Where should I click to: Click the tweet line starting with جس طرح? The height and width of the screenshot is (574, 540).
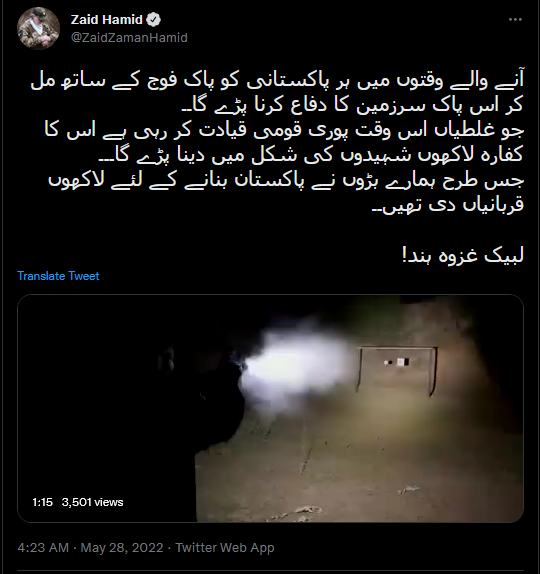(286, 180)
